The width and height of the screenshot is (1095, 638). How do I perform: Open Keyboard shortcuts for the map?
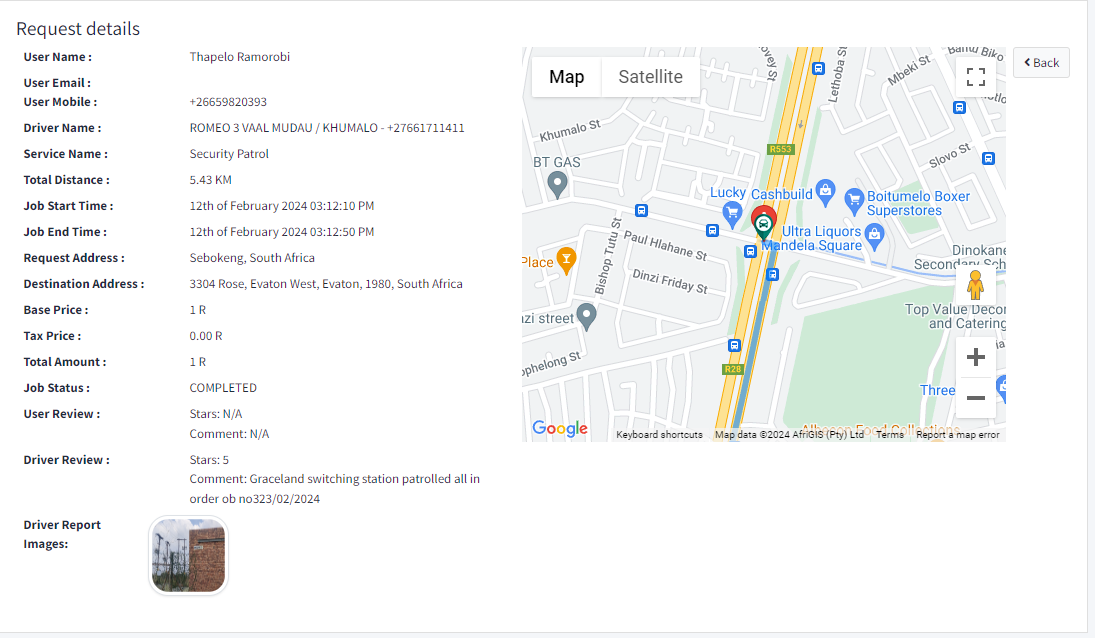(x=659, y=435)
